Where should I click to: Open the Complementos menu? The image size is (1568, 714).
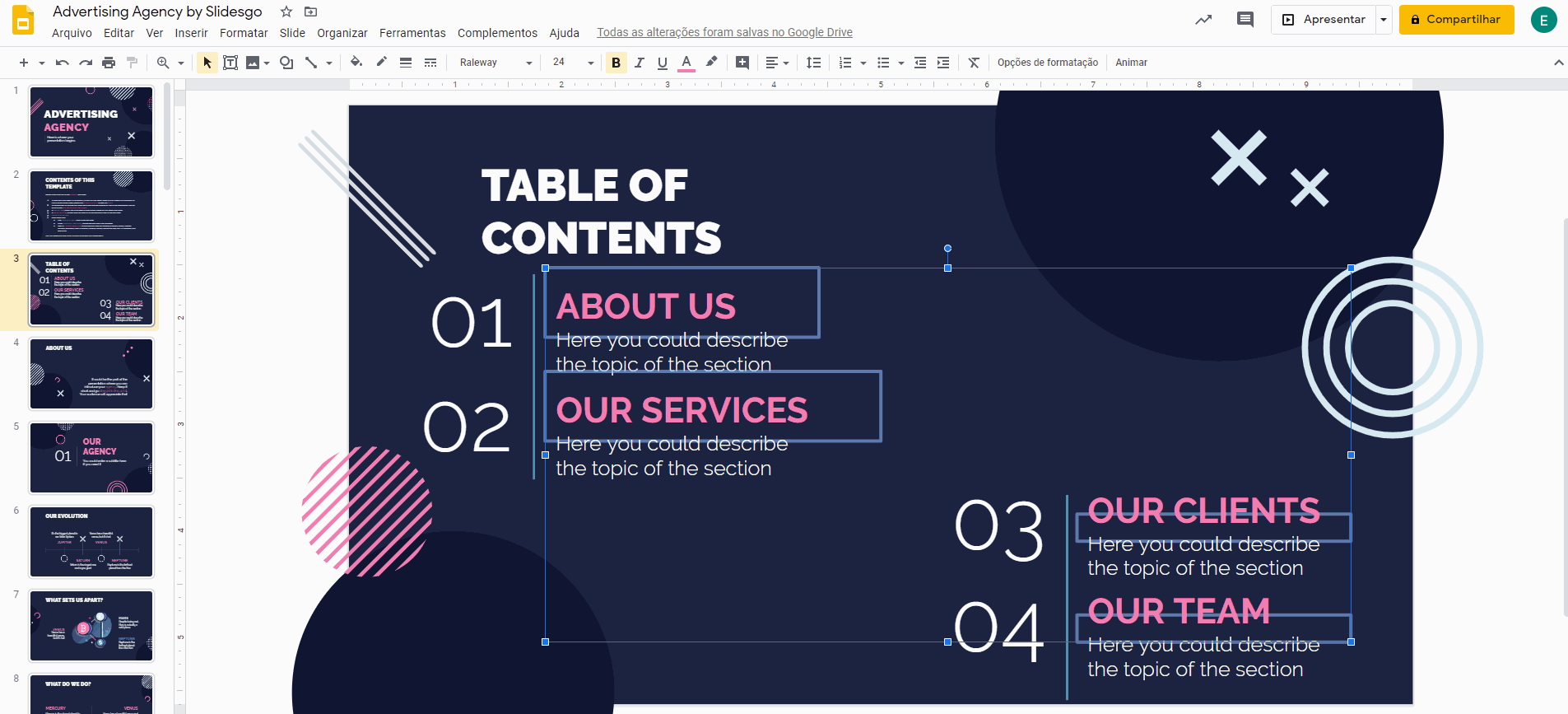(x=497, y=33)
